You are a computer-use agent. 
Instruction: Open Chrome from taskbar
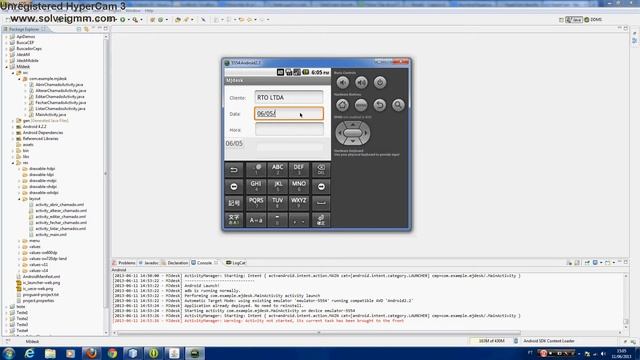coord(112,353)
